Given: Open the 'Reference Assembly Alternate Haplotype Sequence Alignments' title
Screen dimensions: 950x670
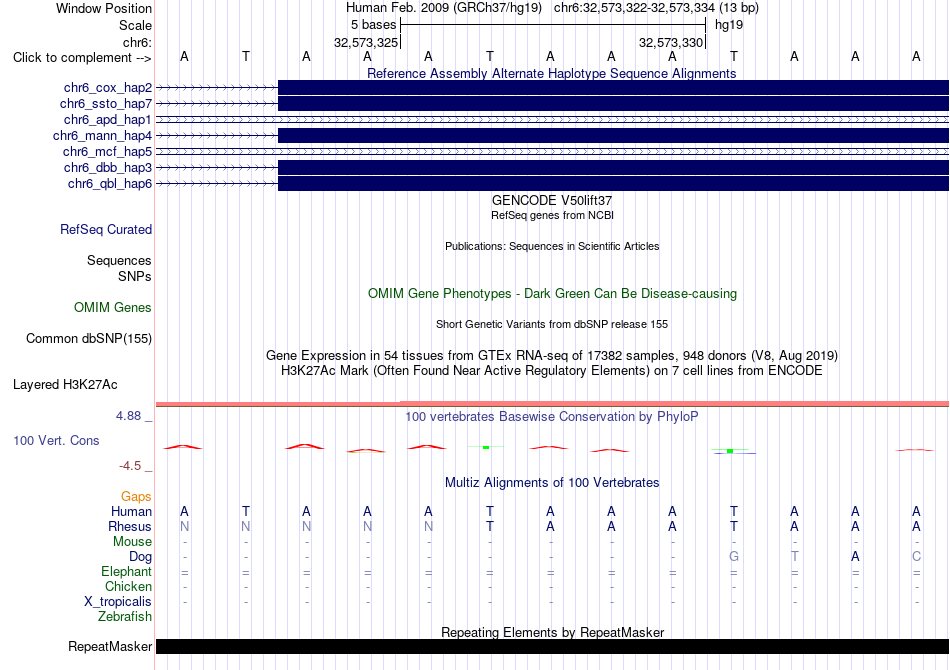Looking at the screenshot, I should (x=552, y=73).
